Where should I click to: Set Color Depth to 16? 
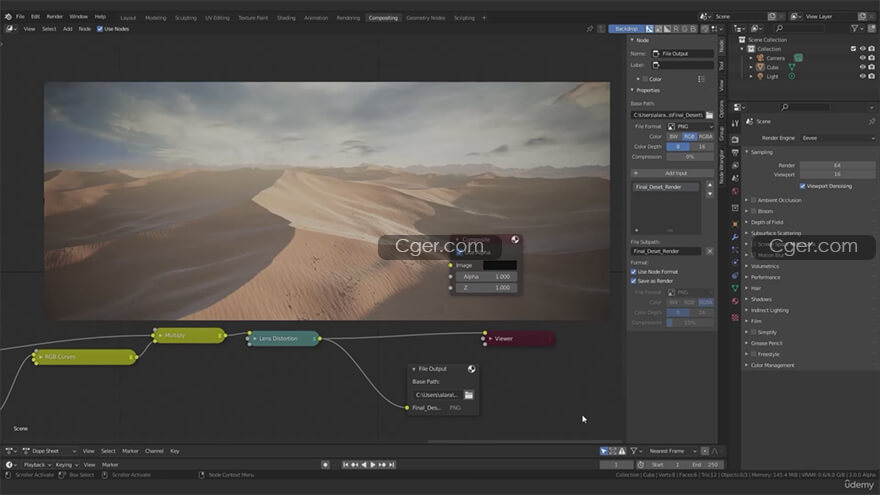point(702,146)
